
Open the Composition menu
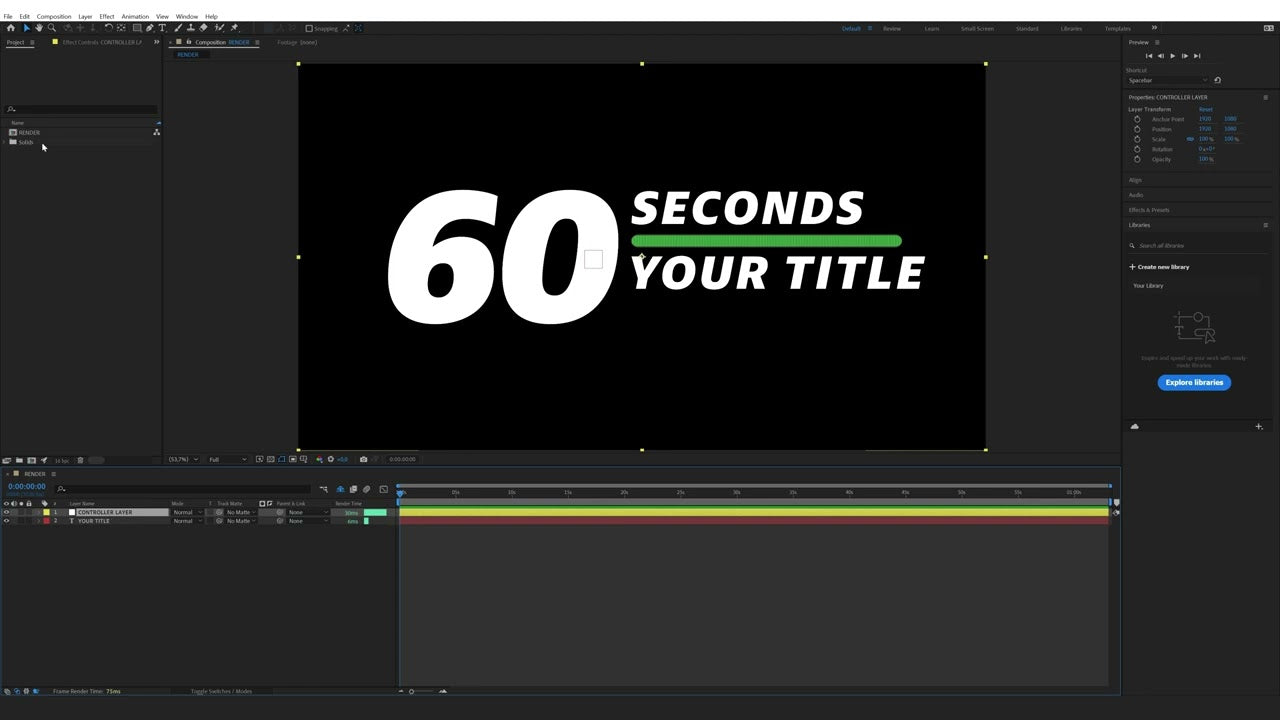click(53, 16)
